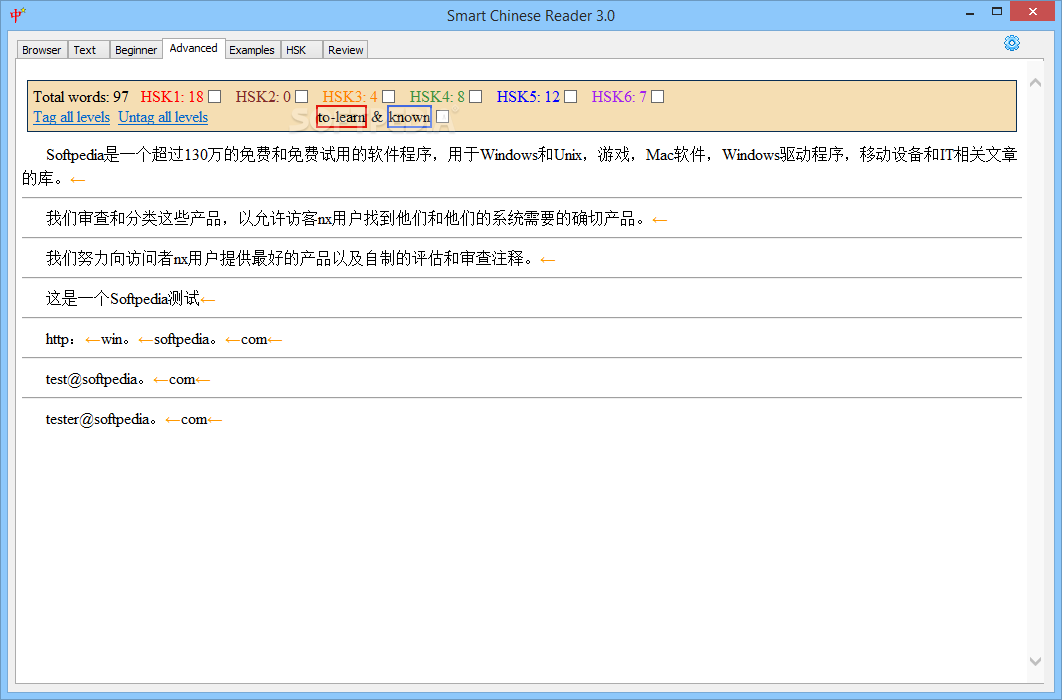Screen dimensions: 1062x700
Task: Click the scrollbar up arrow
Action: tap(1036, 83)
